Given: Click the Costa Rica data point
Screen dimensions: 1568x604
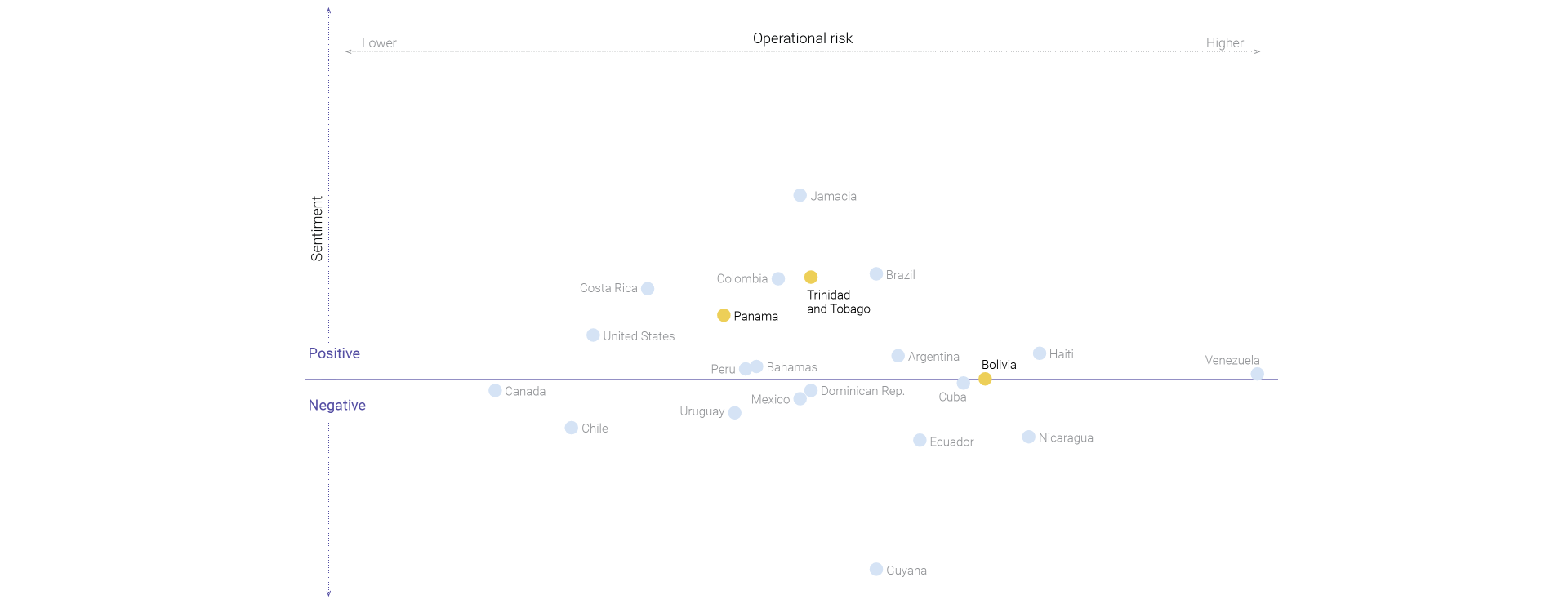Looking at the screenshot, I should (648, 288).
